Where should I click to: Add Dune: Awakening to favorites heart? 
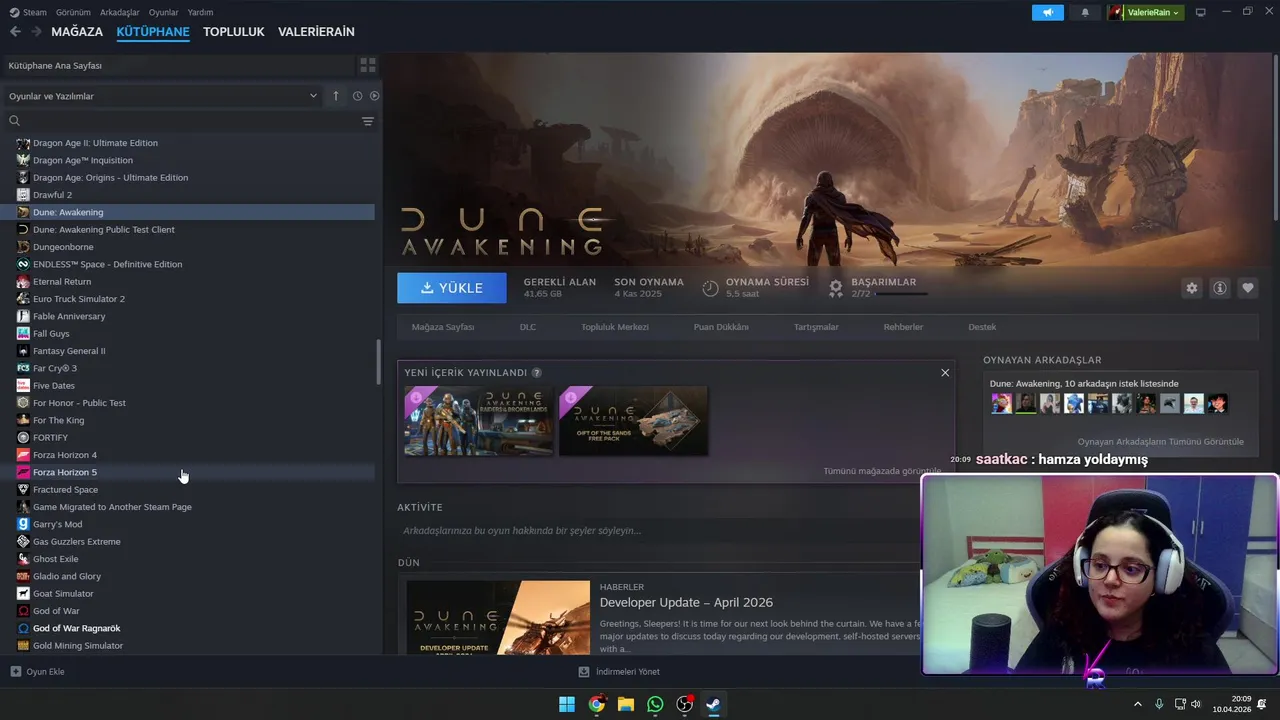[x=1248, y=288]
